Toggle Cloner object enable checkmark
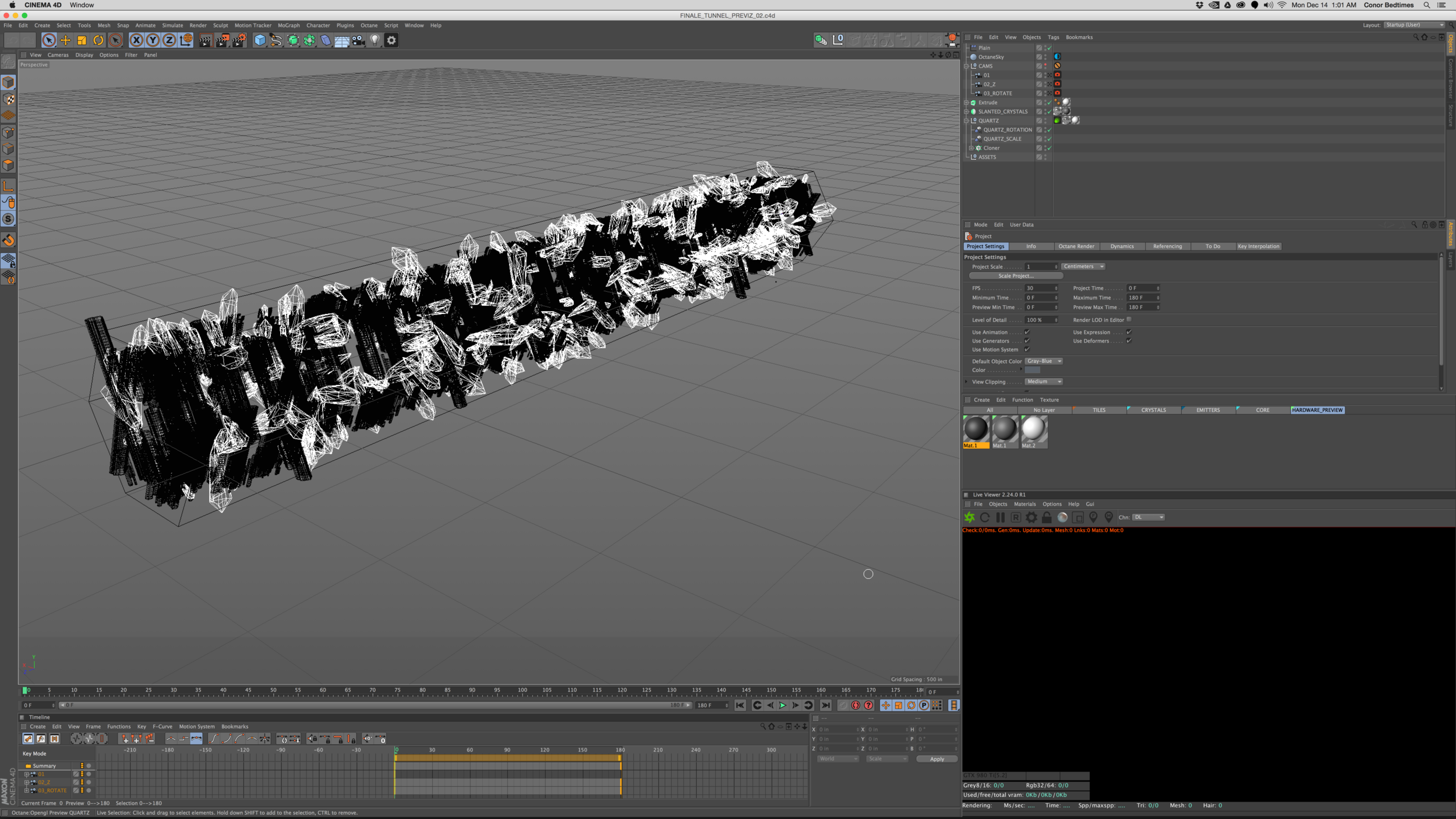This screenshot has height=819, width=1456. [x=1049, y=148]
